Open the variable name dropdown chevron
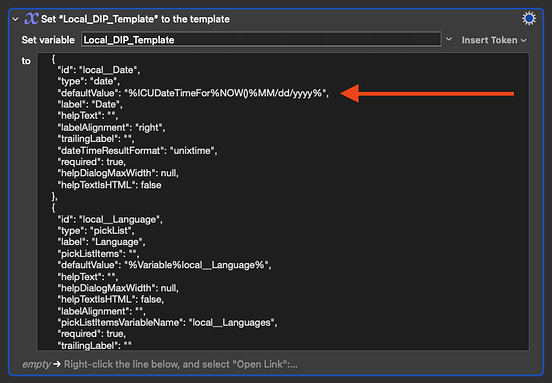 pos(449,39)
